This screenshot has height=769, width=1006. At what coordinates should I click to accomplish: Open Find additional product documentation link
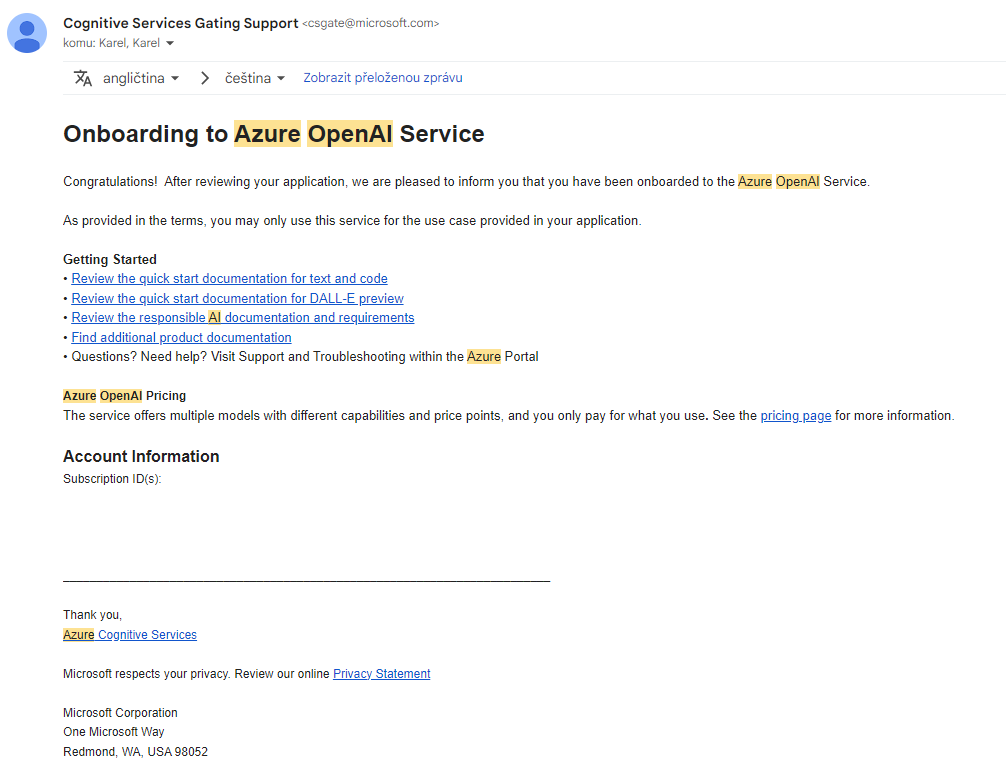[x=181, y=337]
